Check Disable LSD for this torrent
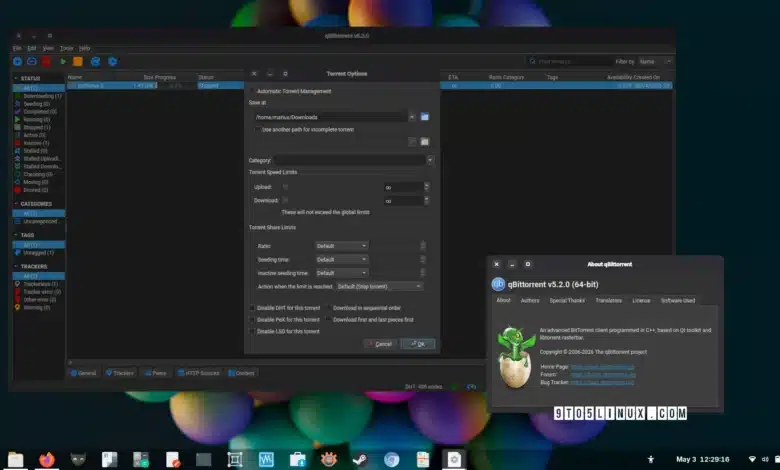This screenshot has height=470, width=780. click(x=252, y=331)
